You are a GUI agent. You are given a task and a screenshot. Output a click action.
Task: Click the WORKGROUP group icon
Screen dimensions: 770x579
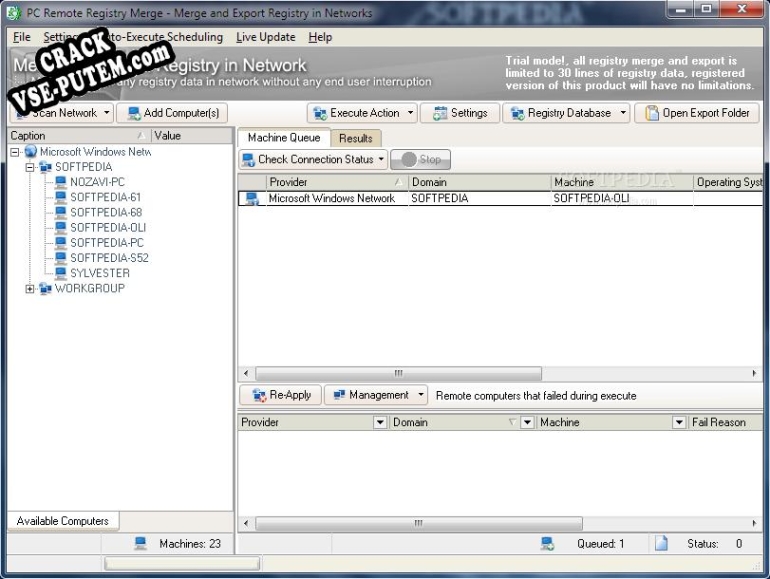click(x=46, y=288)
